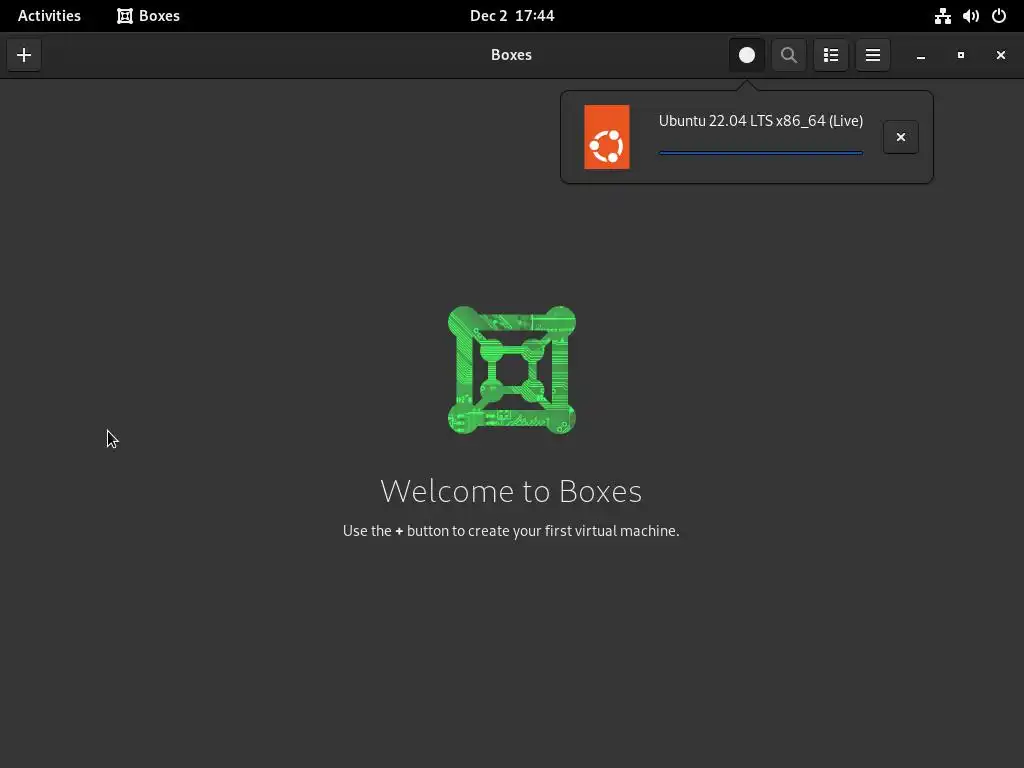Viewport: 1024px width, 768px height.
Task: Click the volume speaker icon
Action: tap(970, 16)
